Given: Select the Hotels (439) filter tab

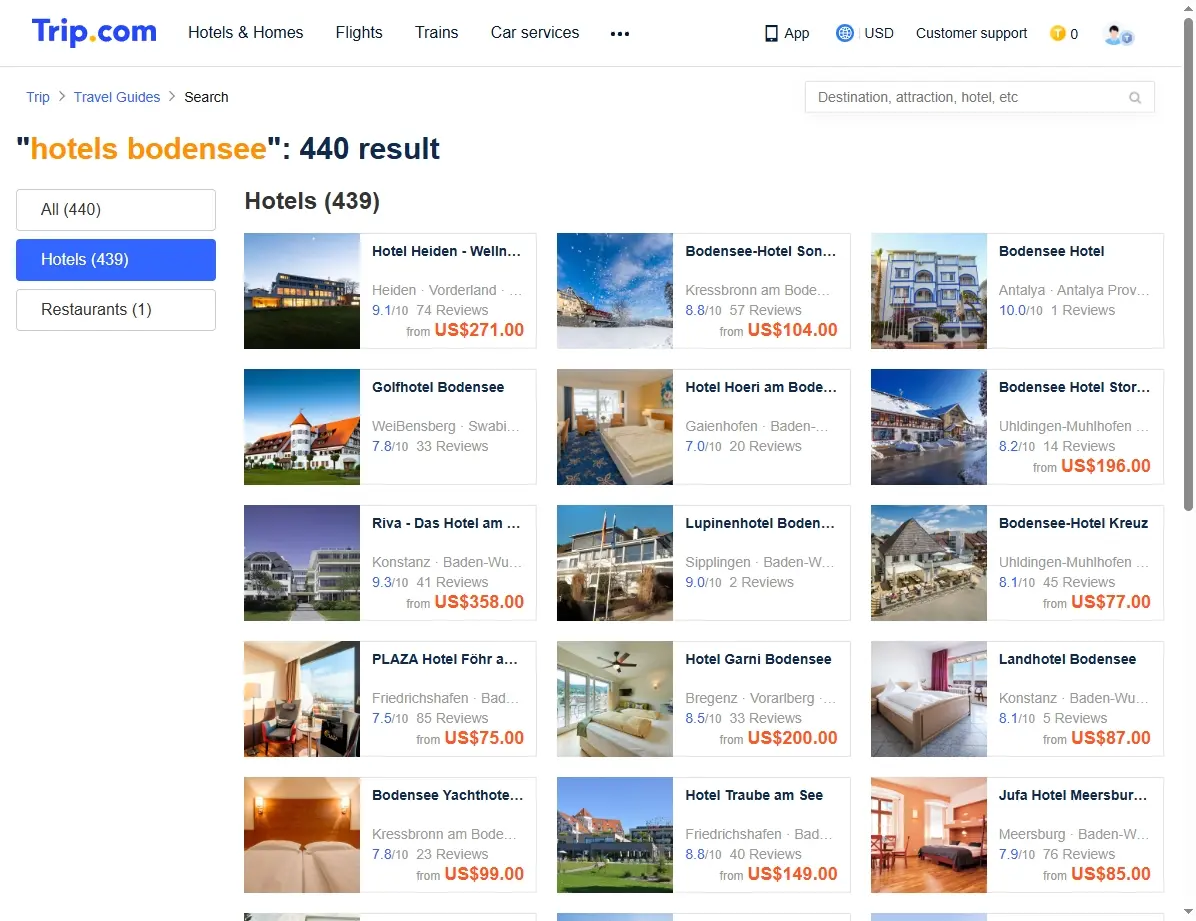Looking at the screenshot, I should click(x=116, y=259).
